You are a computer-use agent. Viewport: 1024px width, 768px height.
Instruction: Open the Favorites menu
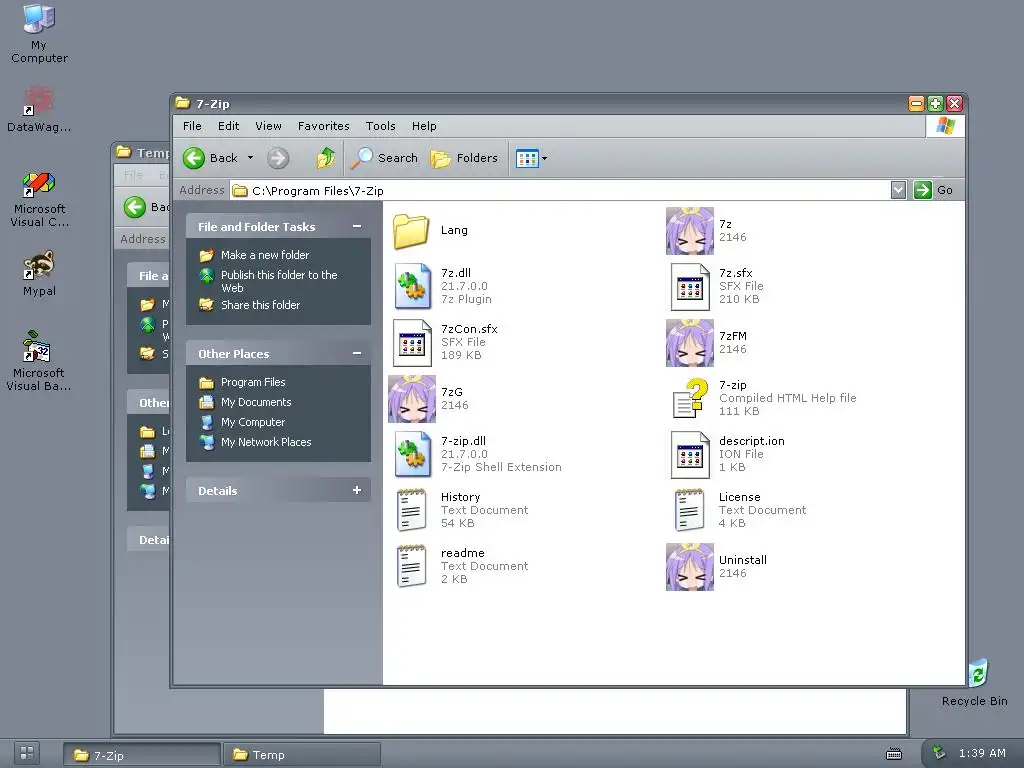click(x=323, y=126)
